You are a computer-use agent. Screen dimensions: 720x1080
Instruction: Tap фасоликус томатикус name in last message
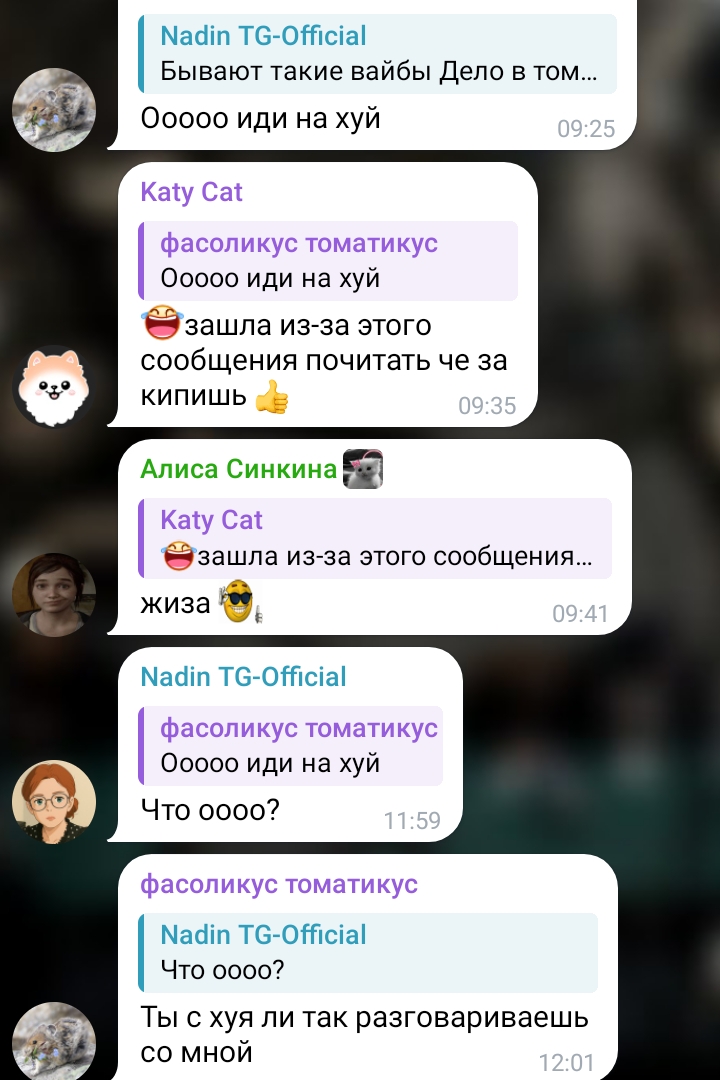pos(279,884)
